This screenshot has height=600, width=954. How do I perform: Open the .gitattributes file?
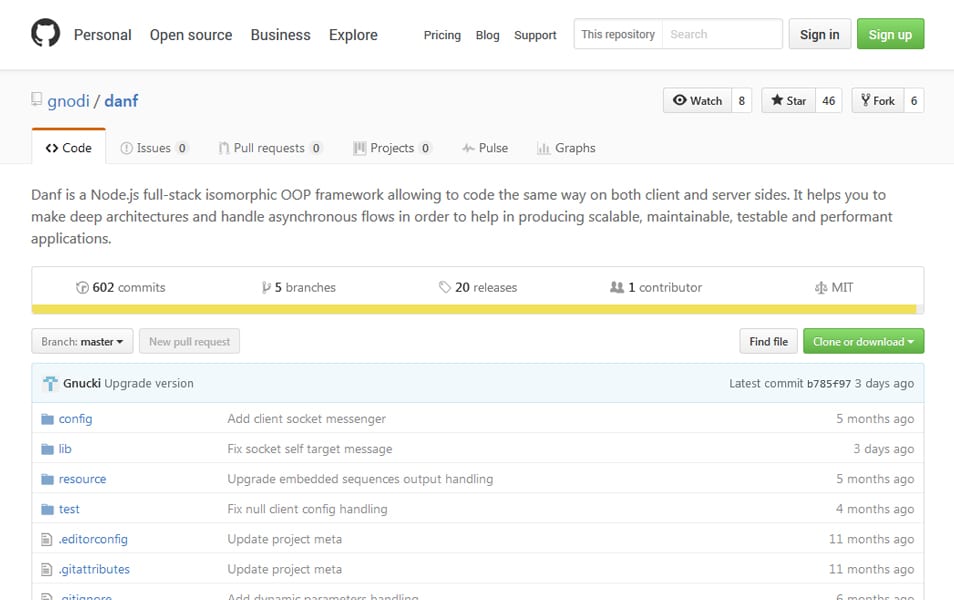(x=94, y=570)
